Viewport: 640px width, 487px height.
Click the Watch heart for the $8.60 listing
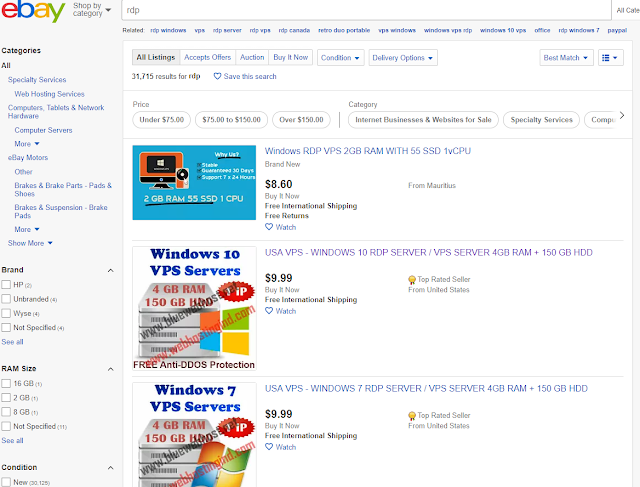pos(269,227)
